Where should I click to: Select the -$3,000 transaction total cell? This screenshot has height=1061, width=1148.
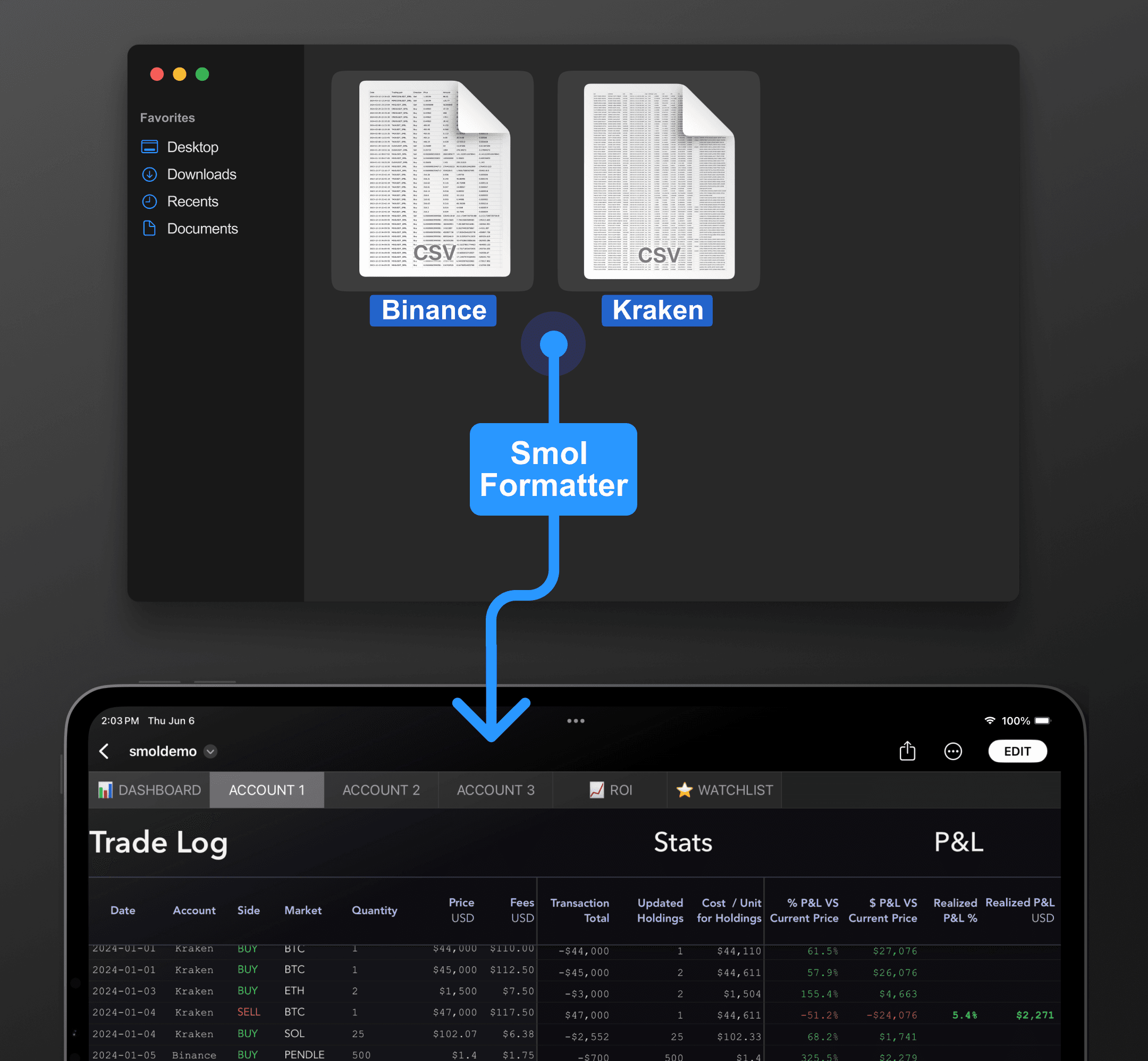point(587,994)
